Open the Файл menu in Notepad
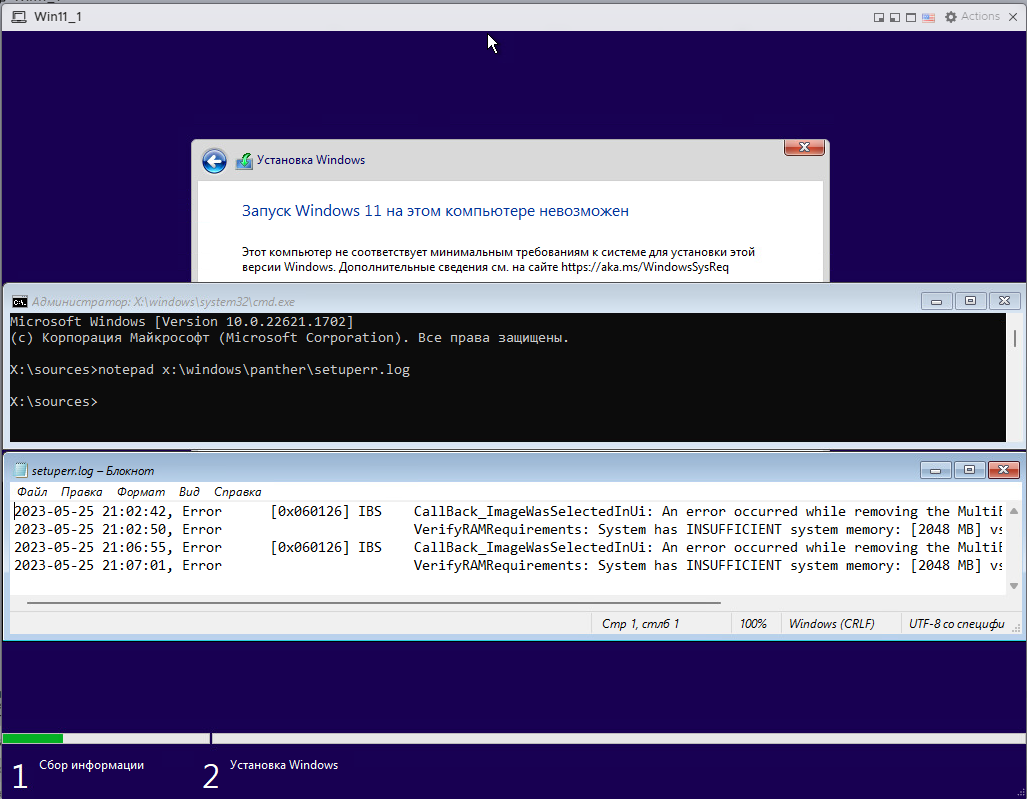This screenshot has height=799, width=1027. pyautogui.click(x=32, y=492)
